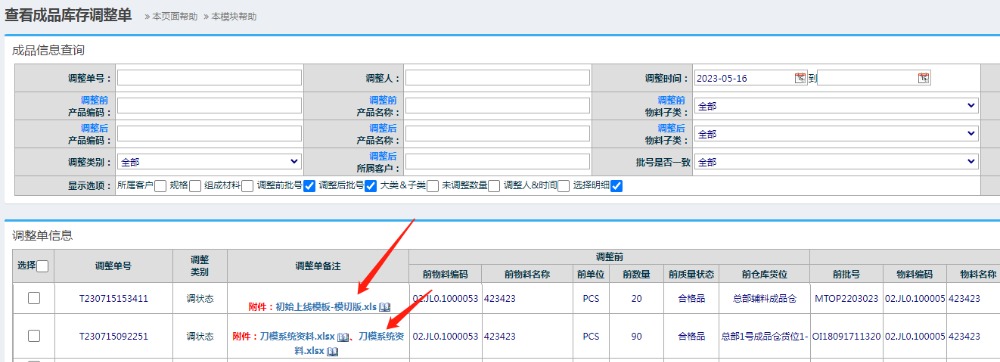Open the 调整后 物料子类 dropdown
Image resolution: width=1000 pixels, height=362 pixels.
836,134
